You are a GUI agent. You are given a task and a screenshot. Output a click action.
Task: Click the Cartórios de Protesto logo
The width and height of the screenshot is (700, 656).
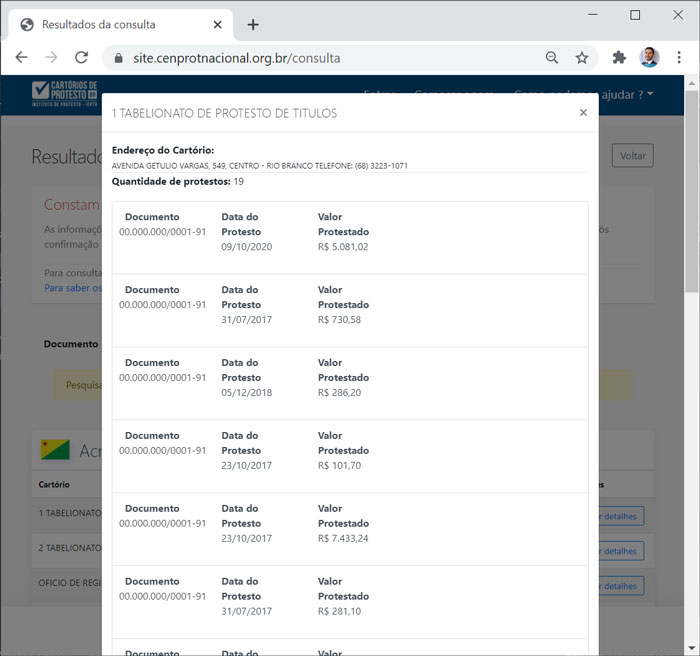64,94
